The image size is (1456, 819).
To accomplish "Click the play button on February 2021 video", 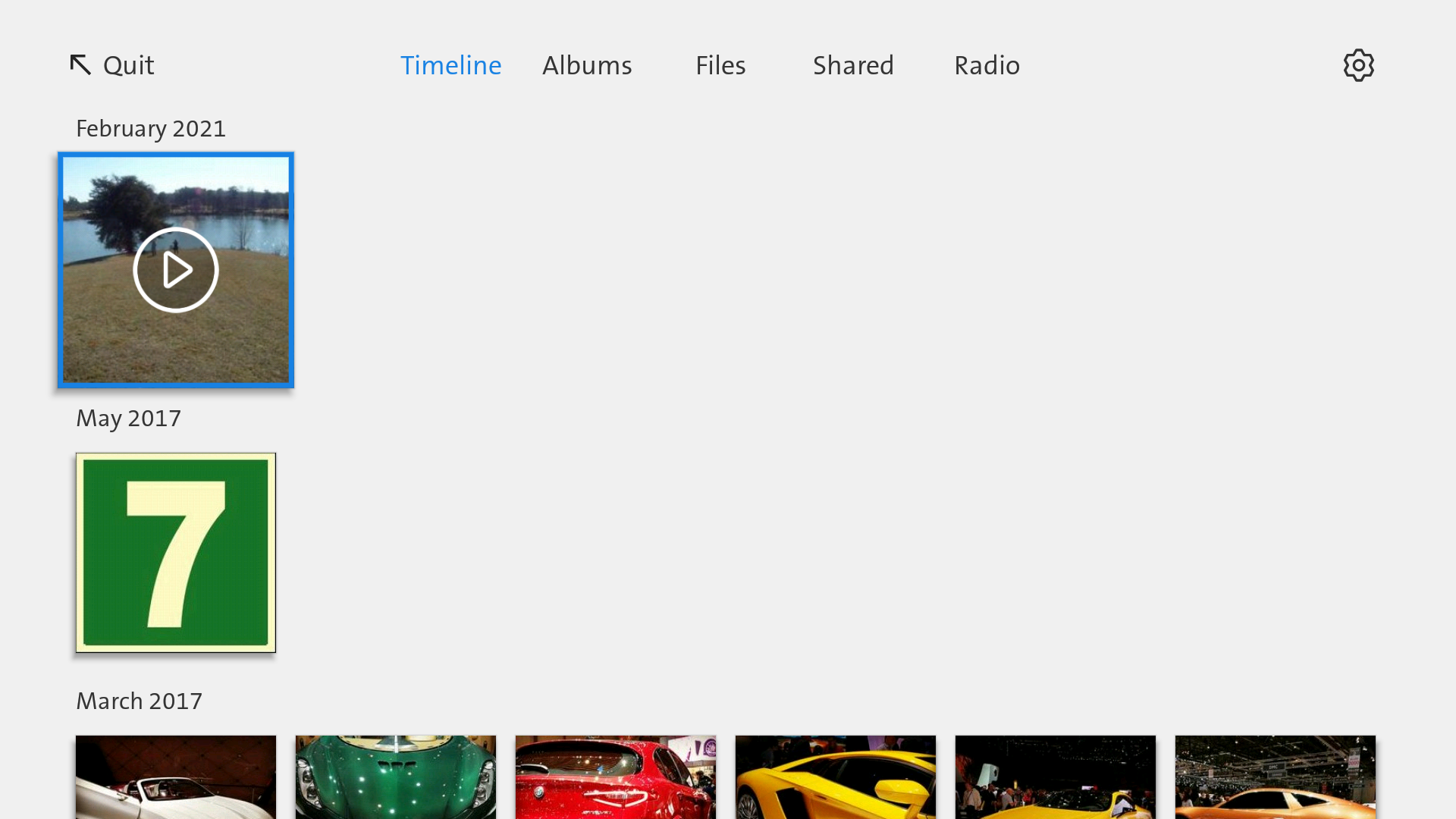I will (176, 269).
